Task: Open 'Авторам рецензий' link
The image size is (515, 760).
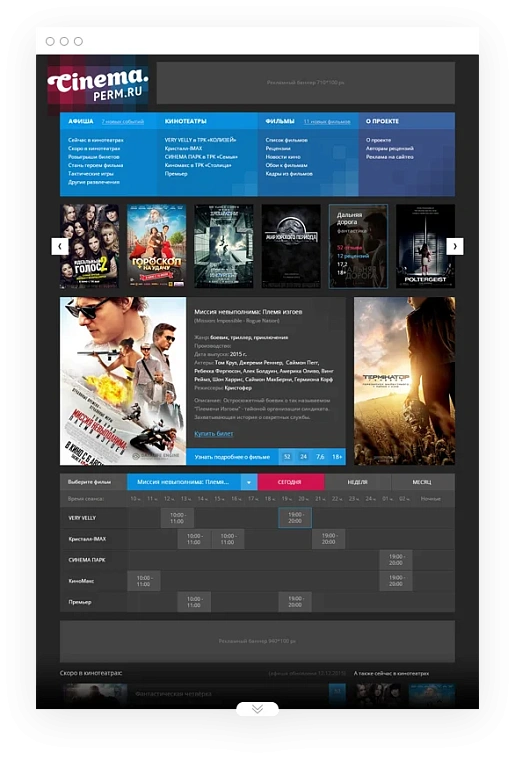Action: [x=390, y=148]
